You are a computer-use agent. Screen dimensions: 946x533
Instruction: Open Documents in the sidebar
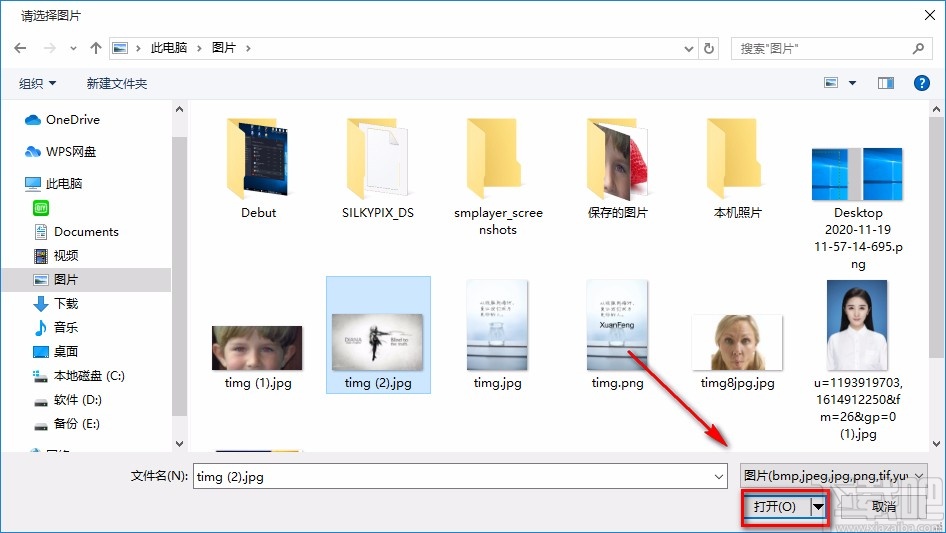tap(77, 232)
